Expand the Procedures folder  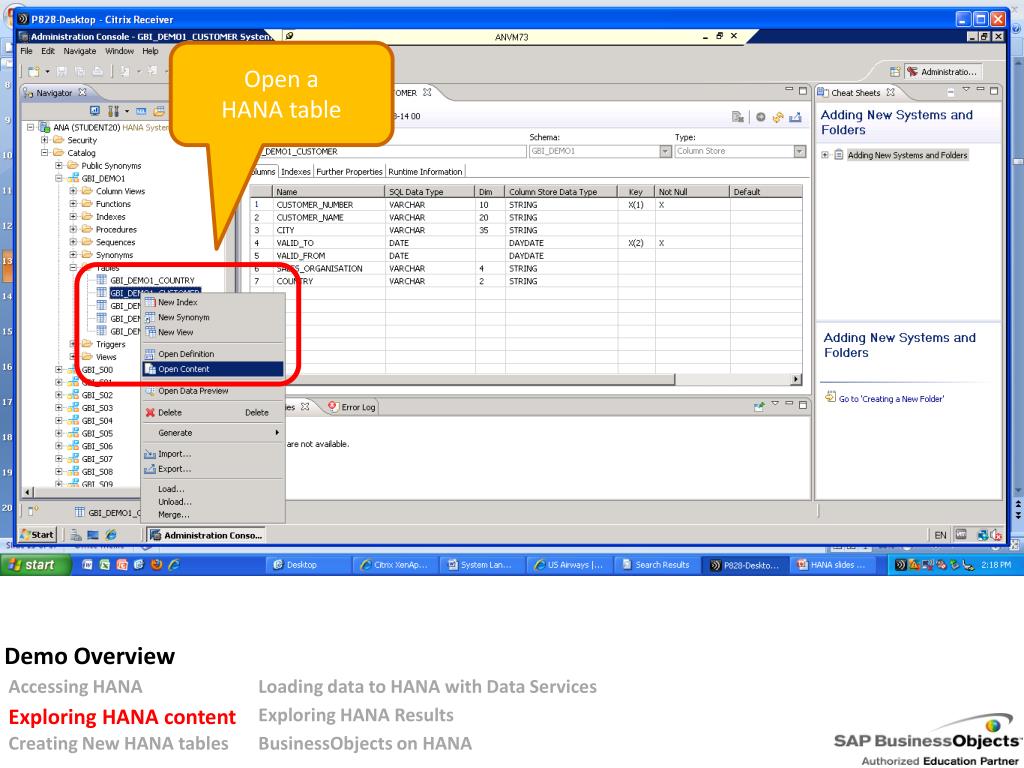73,229
